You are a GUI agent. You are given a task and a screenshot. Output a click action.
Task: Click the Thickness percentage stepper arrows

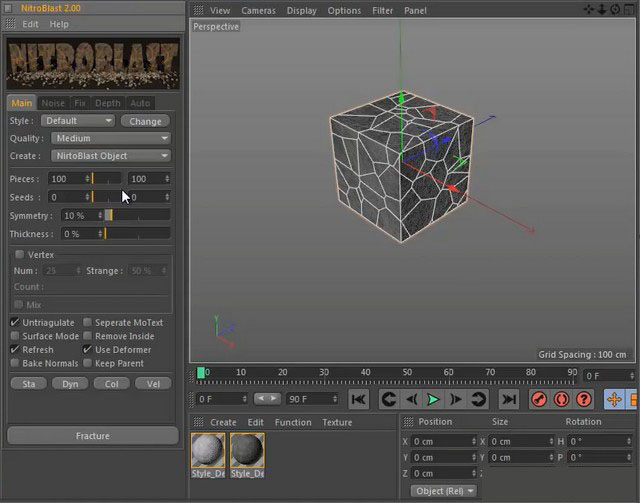(x=100, y=234)
